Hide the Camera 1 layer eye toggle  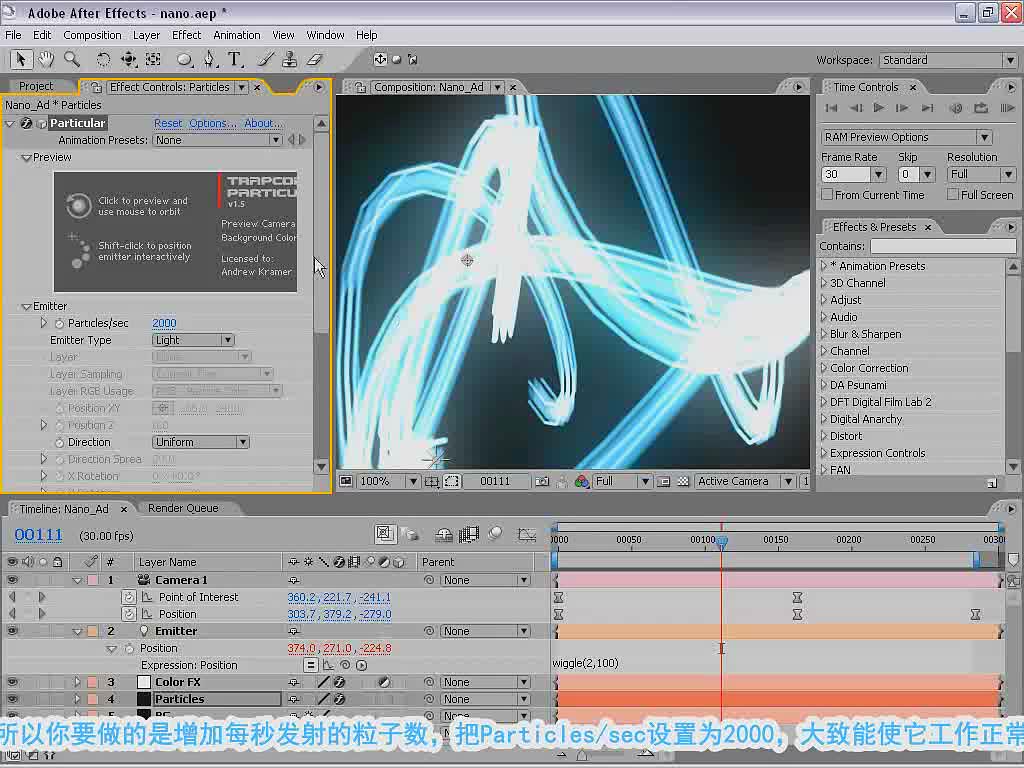click(12, 580)
